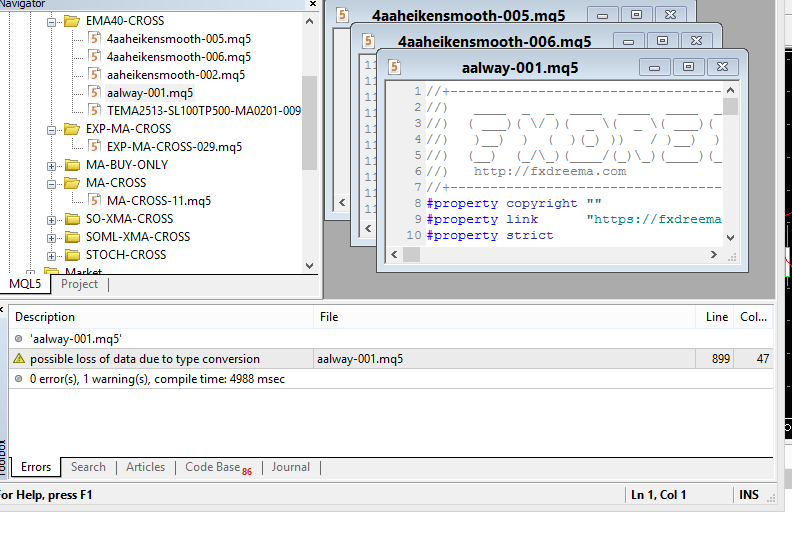Click the MA-CROSS-11.mq5 file icon
The image size is (792, 533).
[x=94, y=201]
